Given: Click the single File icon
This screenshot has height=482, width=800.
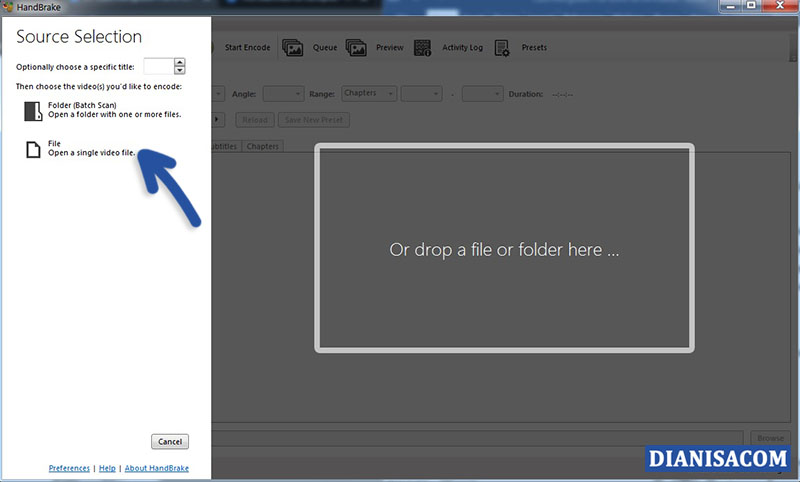Looking at the screenshot, I should point(33,149).
